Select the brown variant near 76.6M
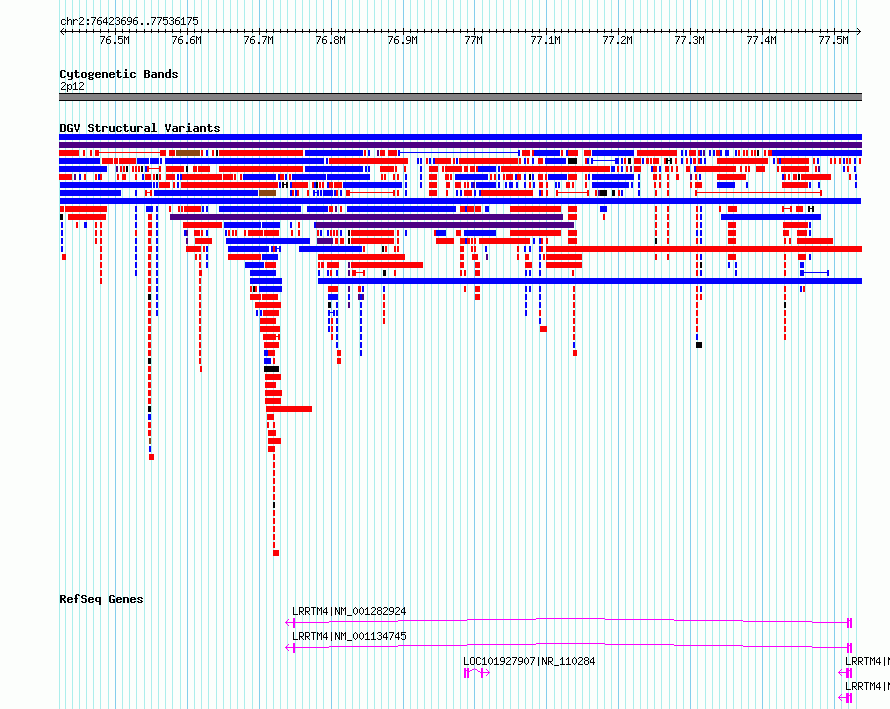Screen dimensions: 890x709 [188, 153]
